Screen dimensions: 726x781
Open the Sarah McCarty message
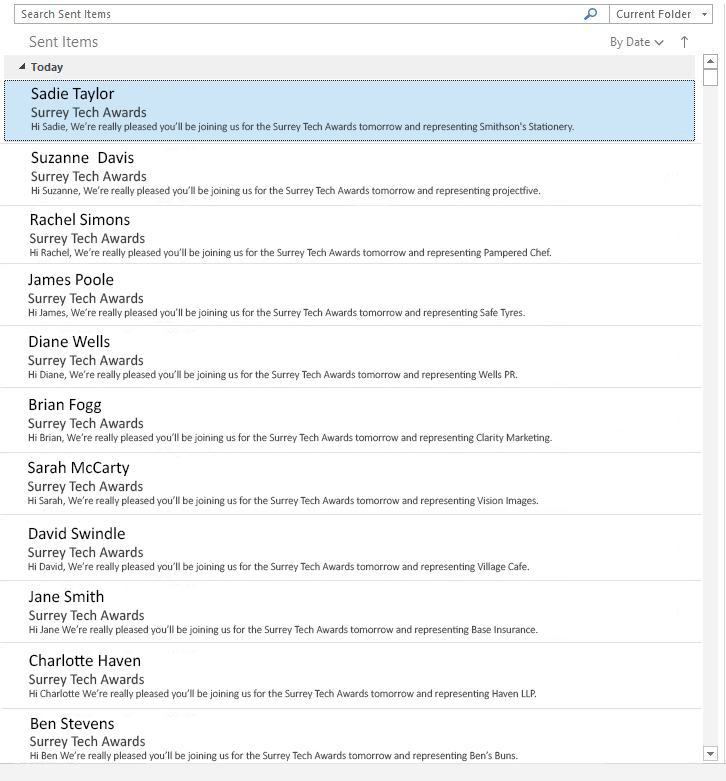(351, 484)
